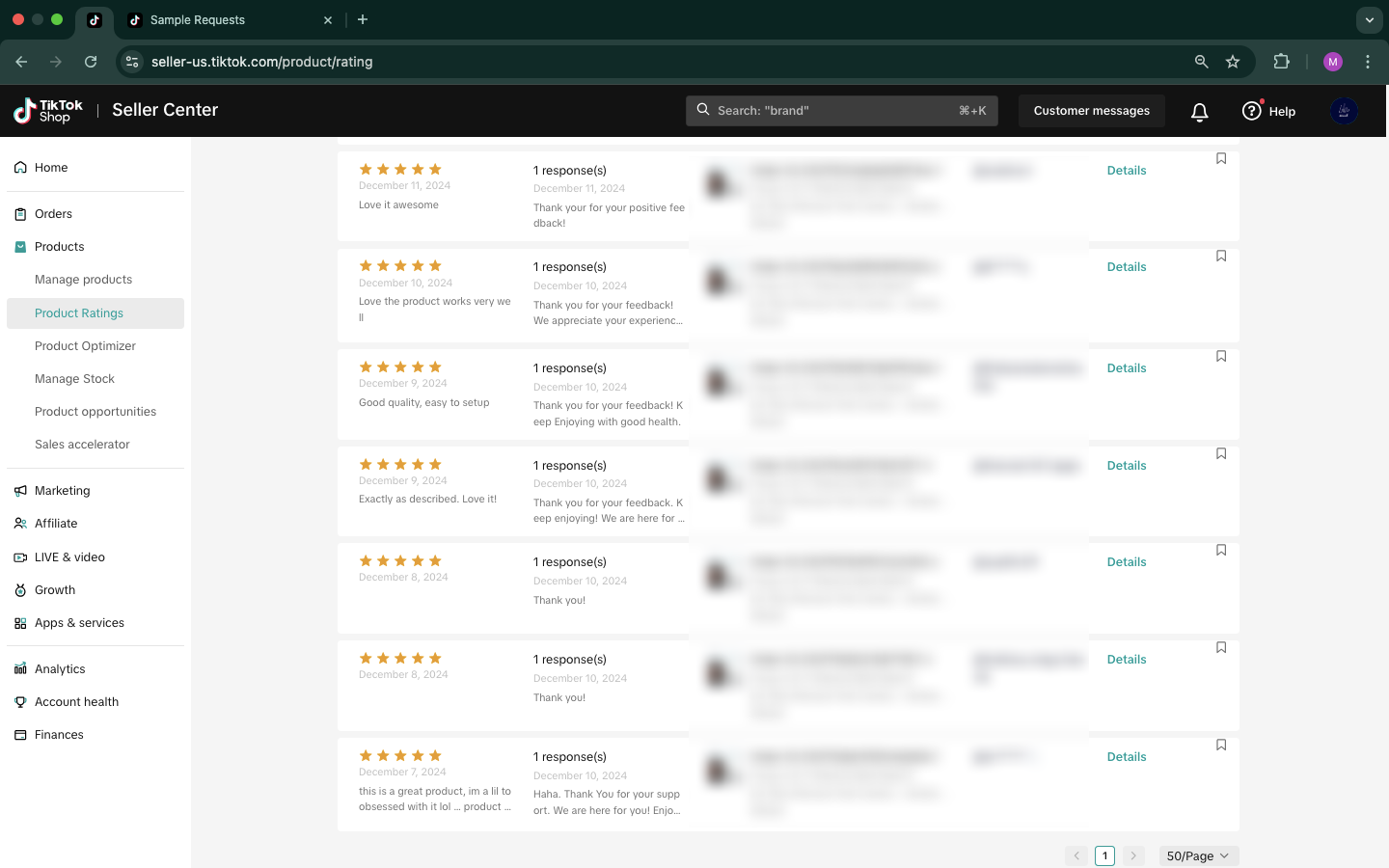This screenshot has width=1389, height=868.
Task: Open the 50/Page dropdown
Action: point(1198,855)
